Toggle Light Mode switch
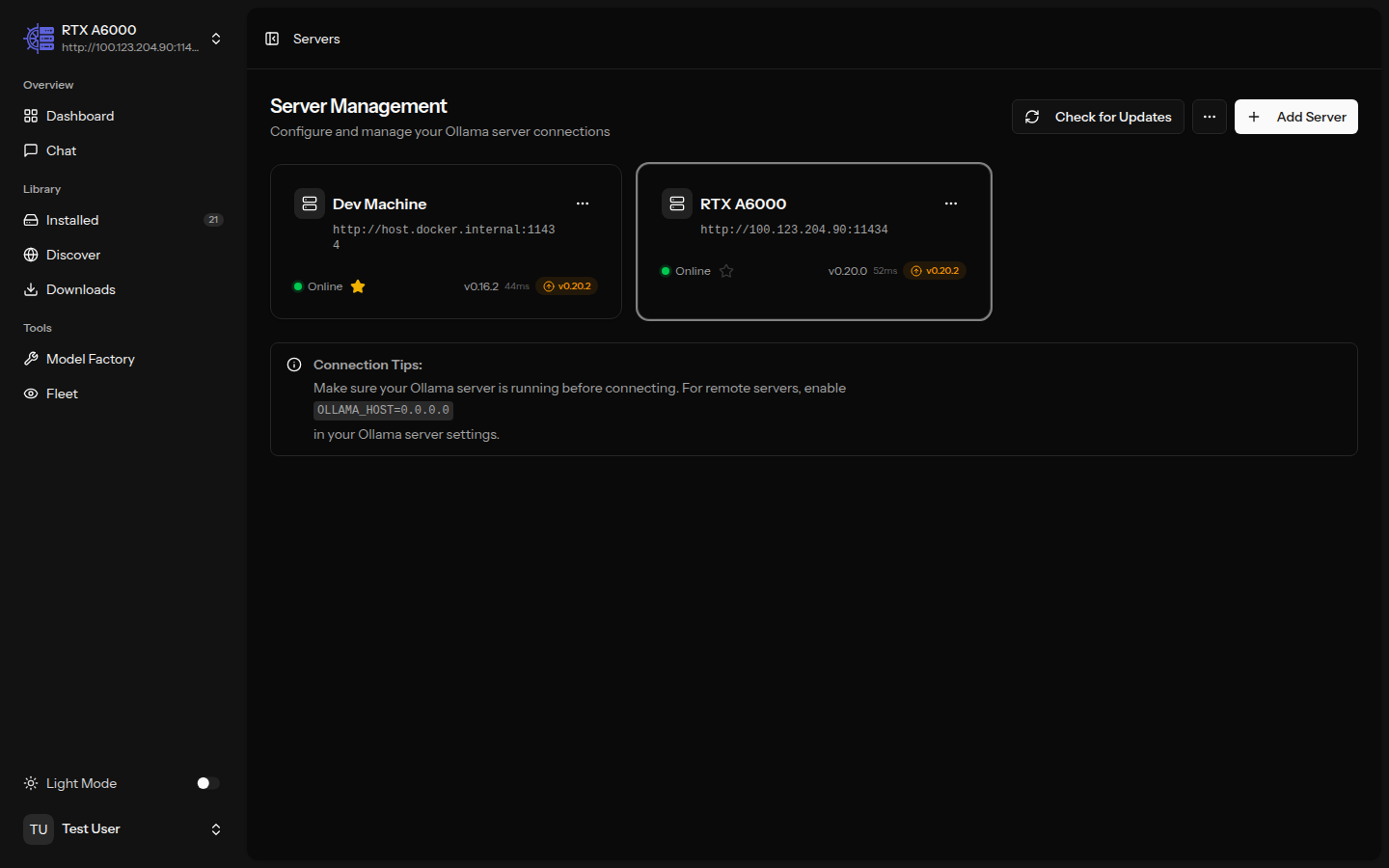The width and height of the screenshot is (1389, 868). tap(205, 783)
